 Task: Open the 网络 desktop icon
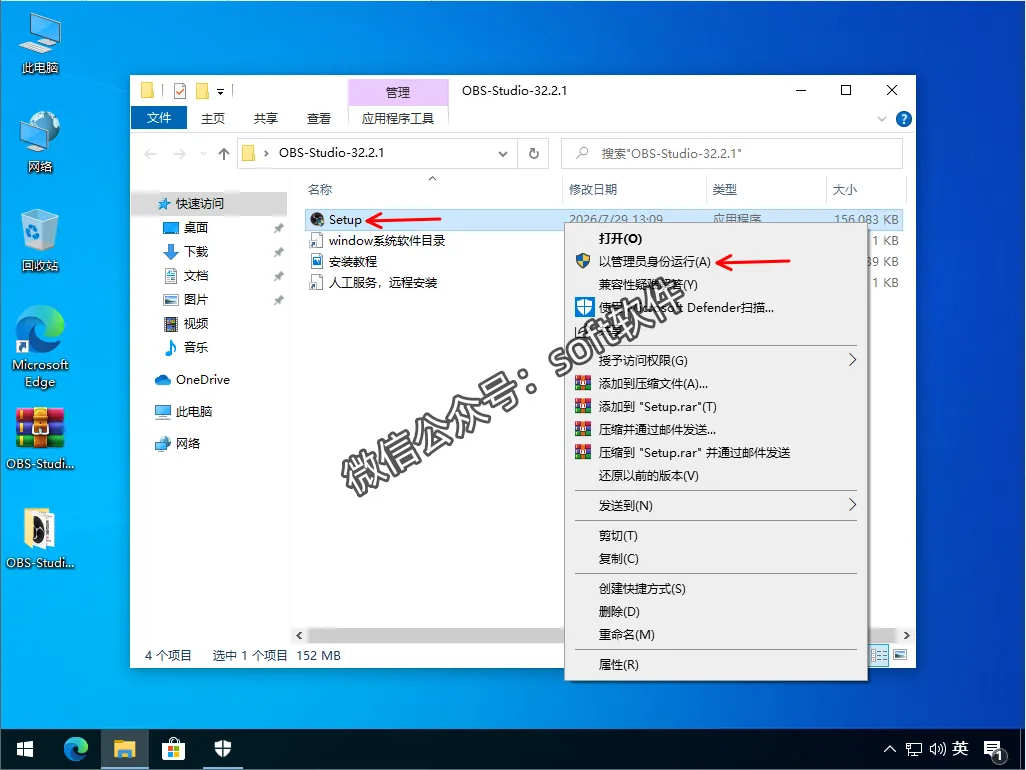tap(40, 142)
